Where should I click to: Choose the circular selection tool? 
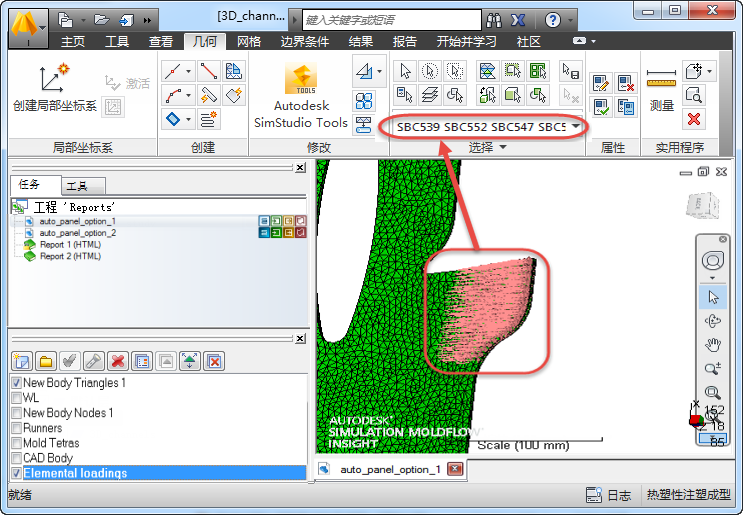429,71
